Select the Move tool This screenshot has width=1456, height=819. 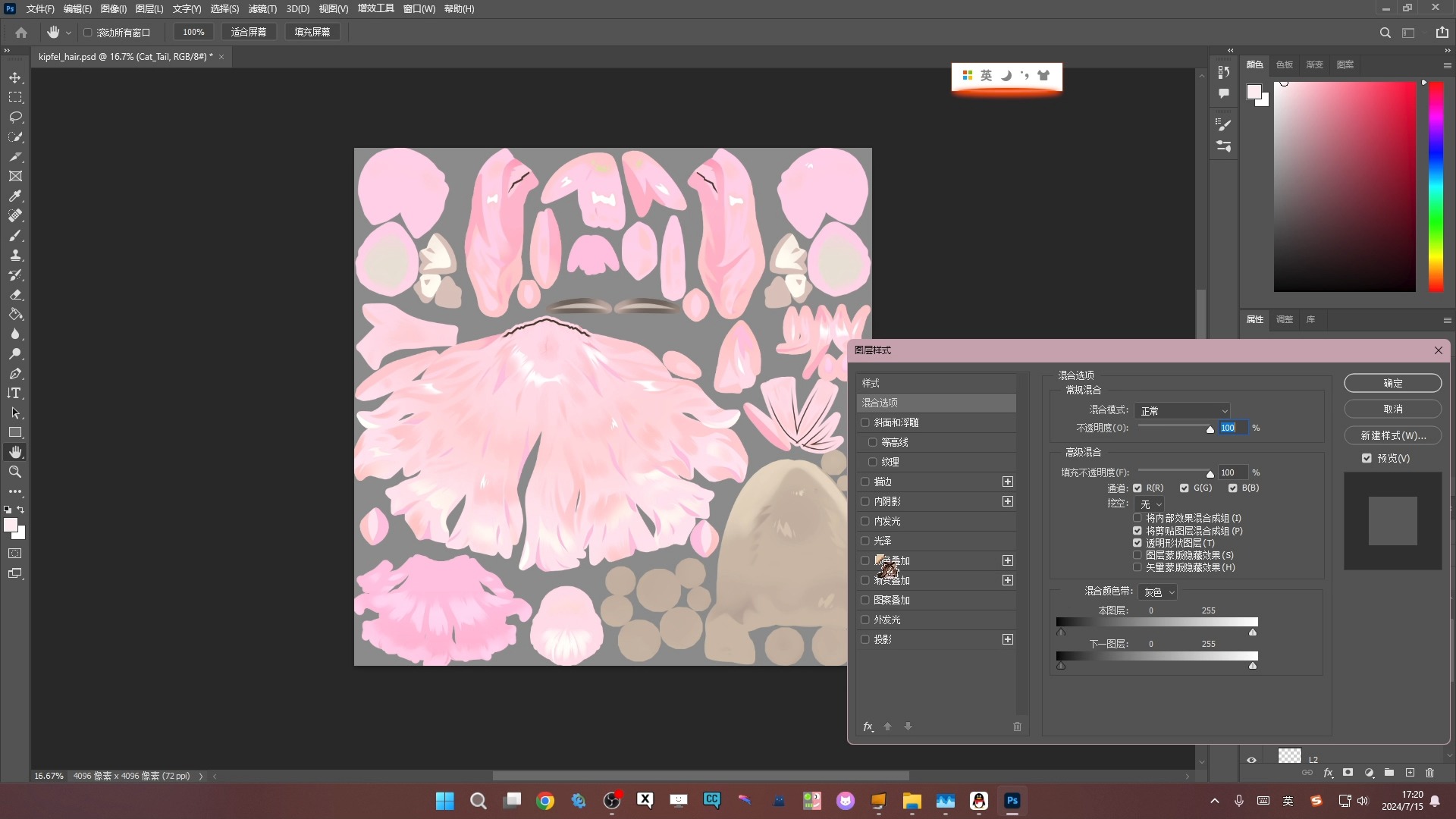[15, 78]
